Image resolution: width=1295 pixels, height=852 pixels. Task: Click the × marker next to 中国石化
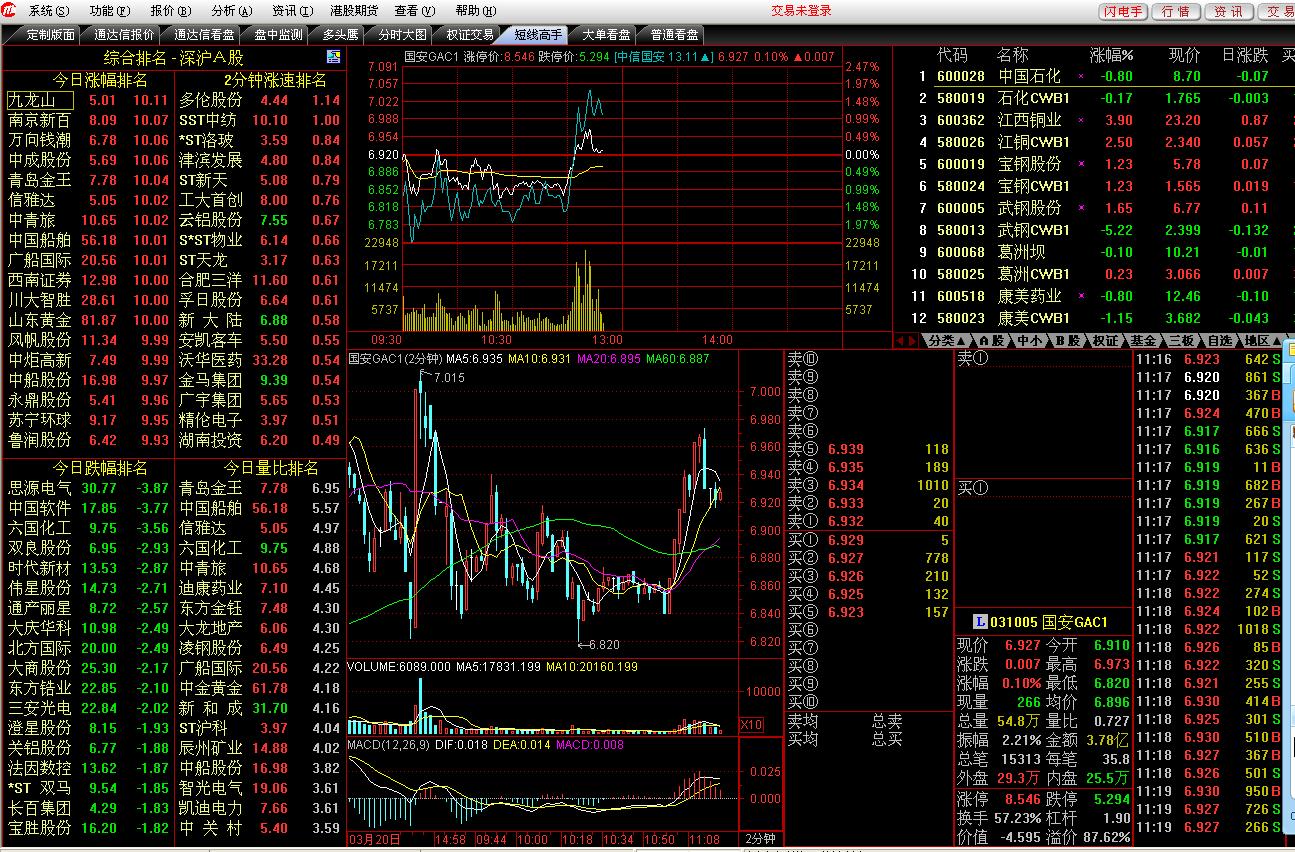click(1080, 77)
